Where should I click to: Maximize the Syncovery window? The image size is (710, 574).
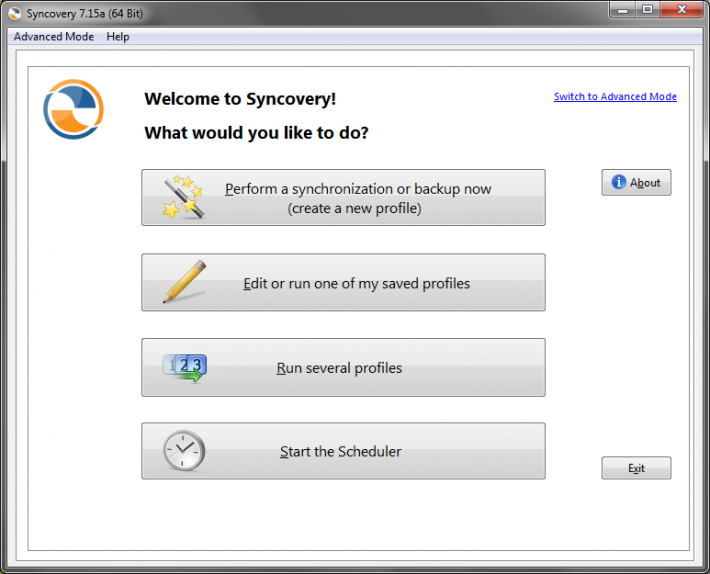(x=648, y=10)
